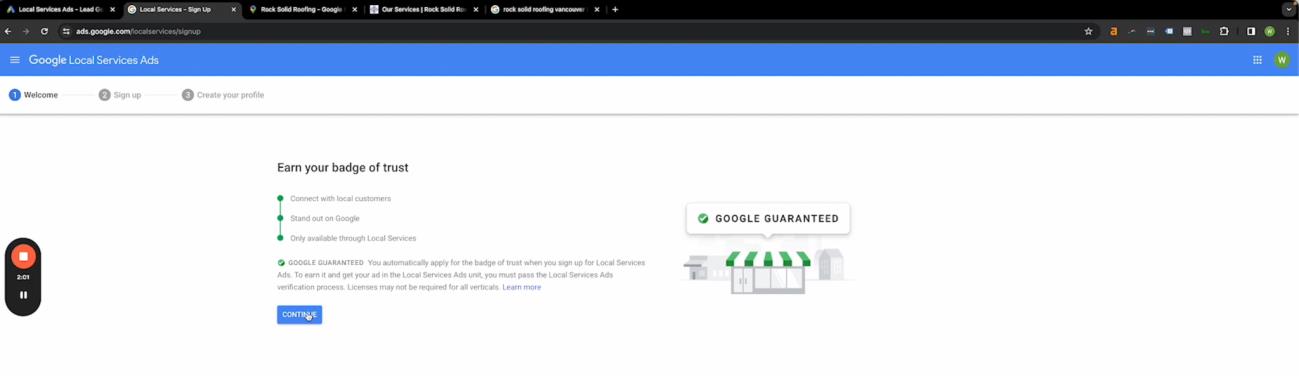Expand the tab search dropdown arrow
1299x376 pixels.
coord(1288,9)
